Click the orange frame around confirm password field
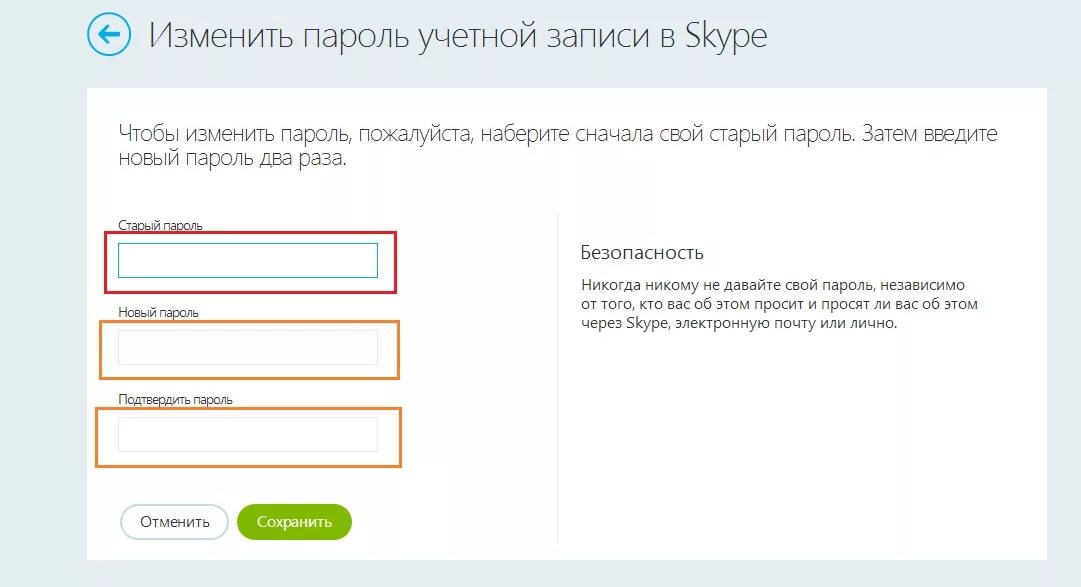 click(400, 437)
